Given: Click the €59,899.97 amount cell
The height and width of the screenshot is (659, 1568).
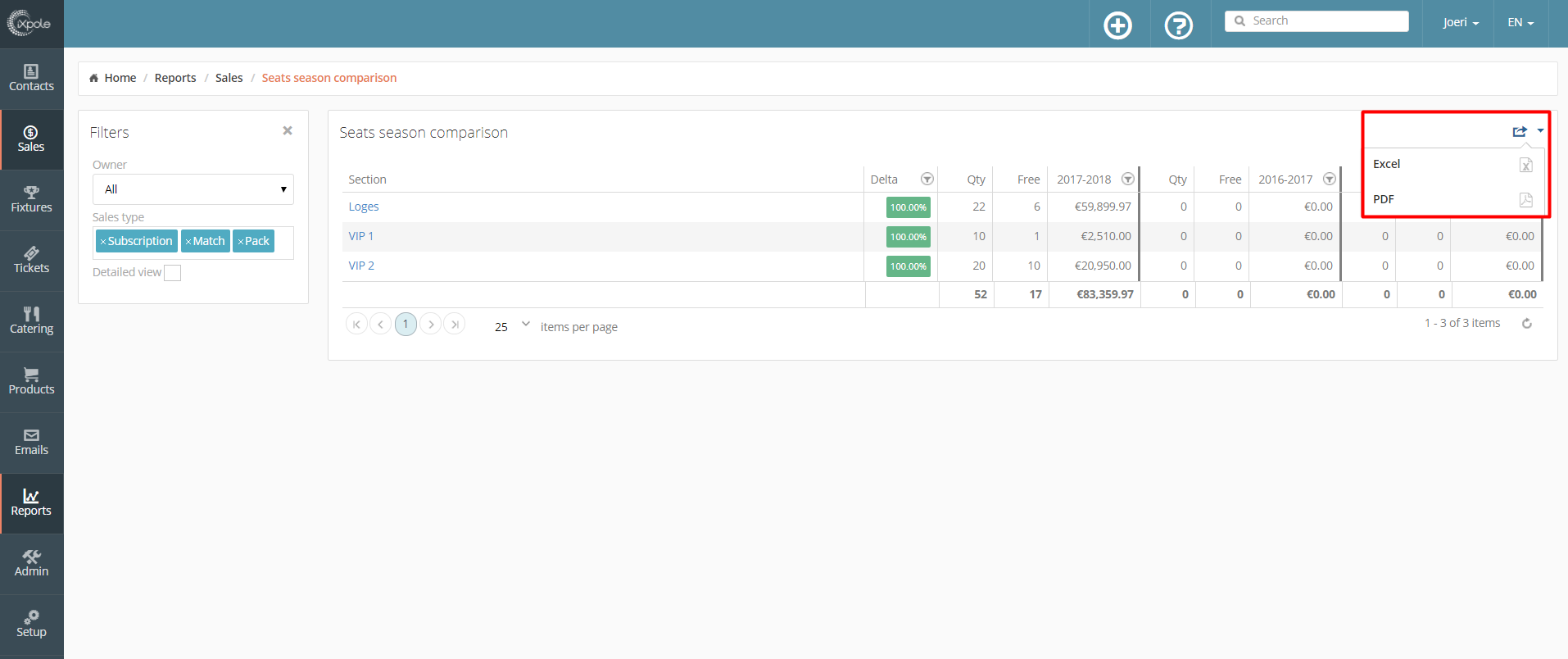Looking at the screenshot, I should 1103,207.
